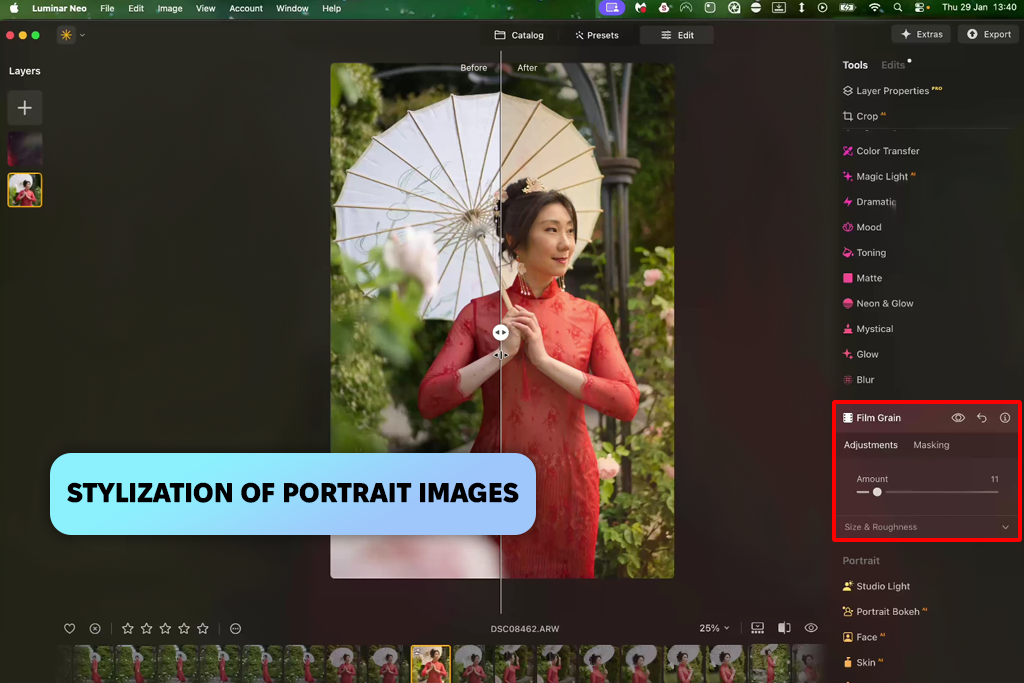
Task: Open the Crop tool
Action: [x=864, y=116]
